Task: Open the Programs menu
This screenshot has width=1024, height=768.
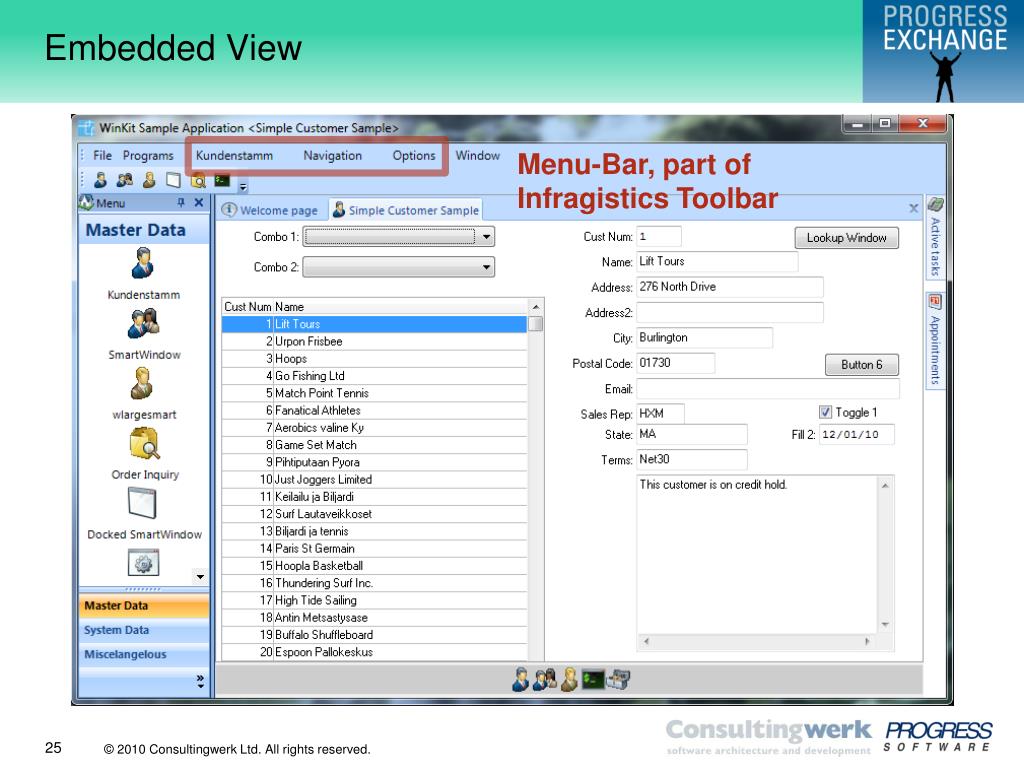Action: (148, 155)
